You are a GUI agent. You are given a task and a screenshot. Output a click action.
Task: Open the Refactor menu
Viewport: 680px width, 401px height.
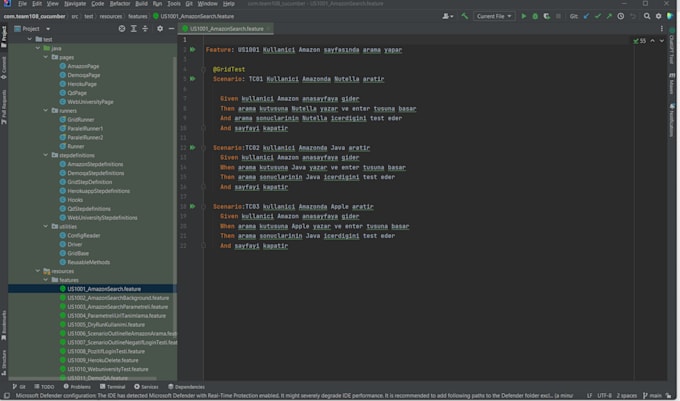pos(120,4)
